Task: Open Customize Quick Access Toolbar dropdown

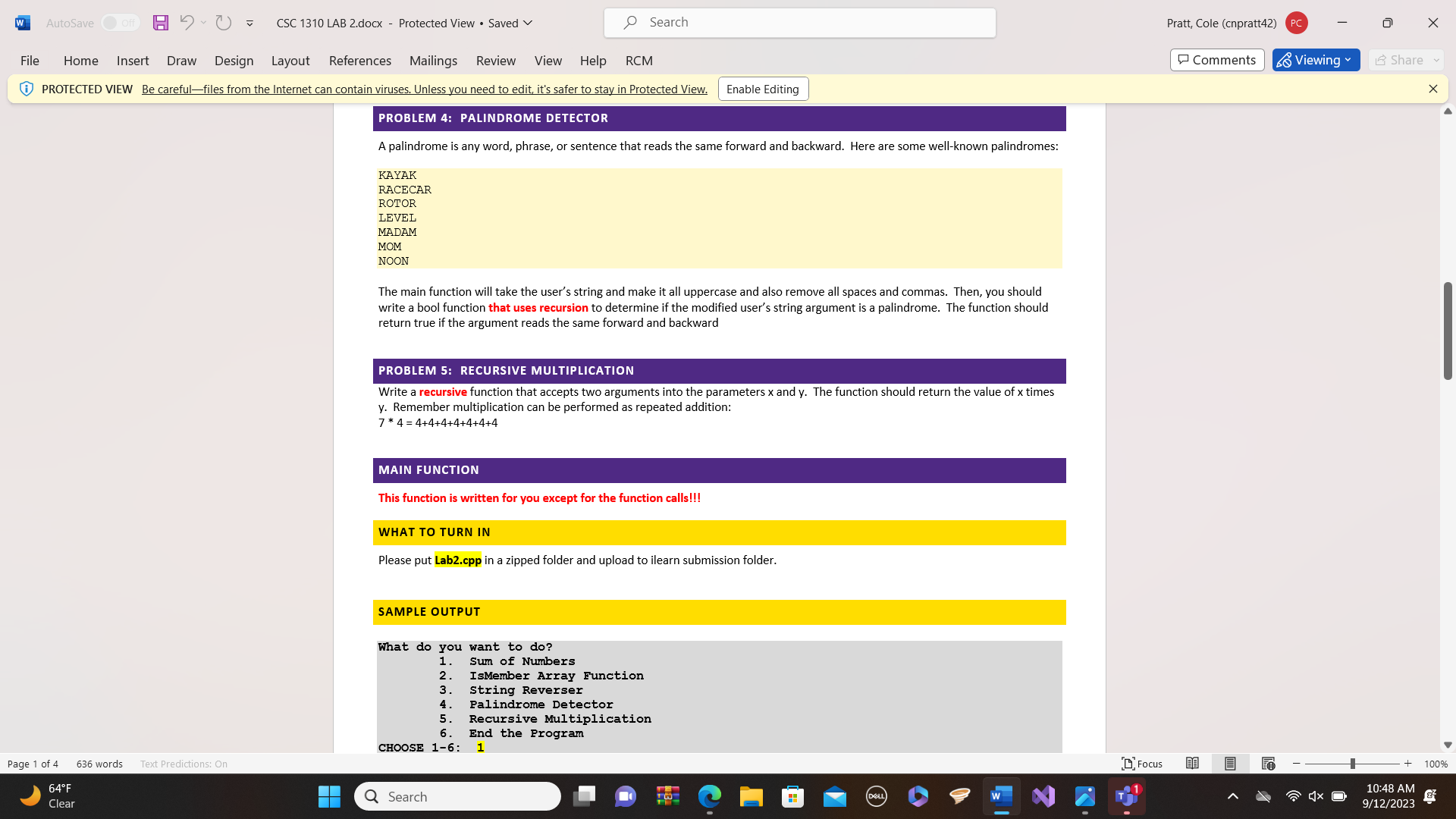Action: pyautogui.click(x=249, y=23)
